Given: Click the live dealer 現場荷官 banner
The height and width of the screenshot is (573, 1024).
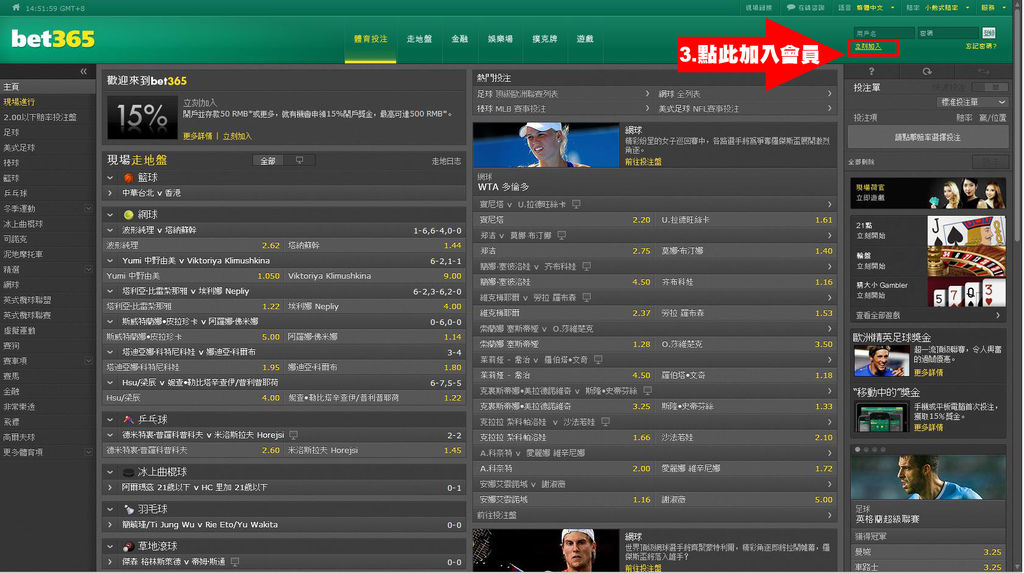Looking at the screenshot, I should [927, 193].
